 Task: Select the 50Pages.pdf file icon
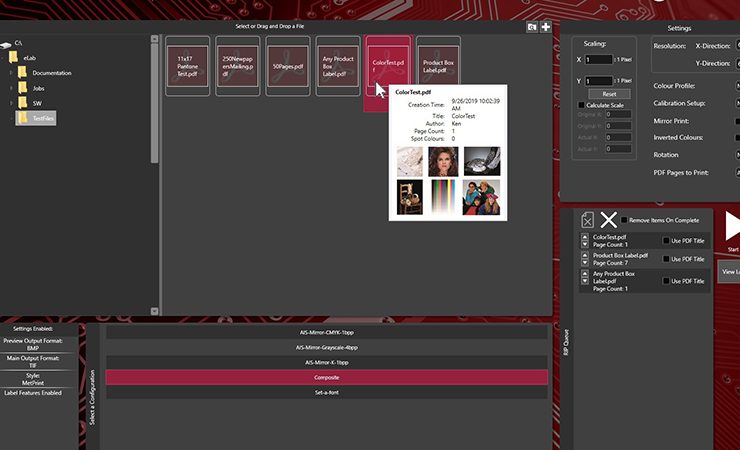tap(287, 66)
